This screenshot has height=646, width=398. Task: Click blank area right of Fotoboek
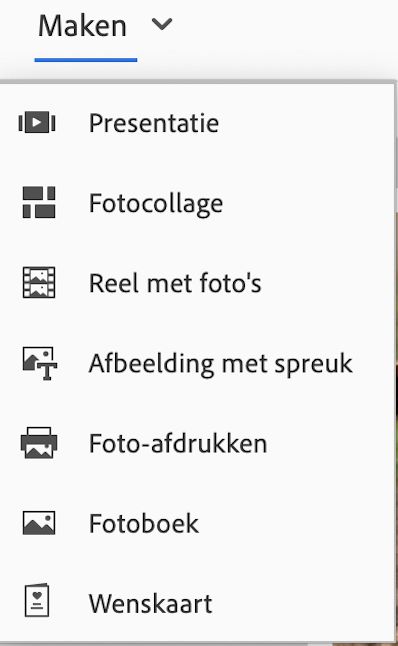coord(295,523)
